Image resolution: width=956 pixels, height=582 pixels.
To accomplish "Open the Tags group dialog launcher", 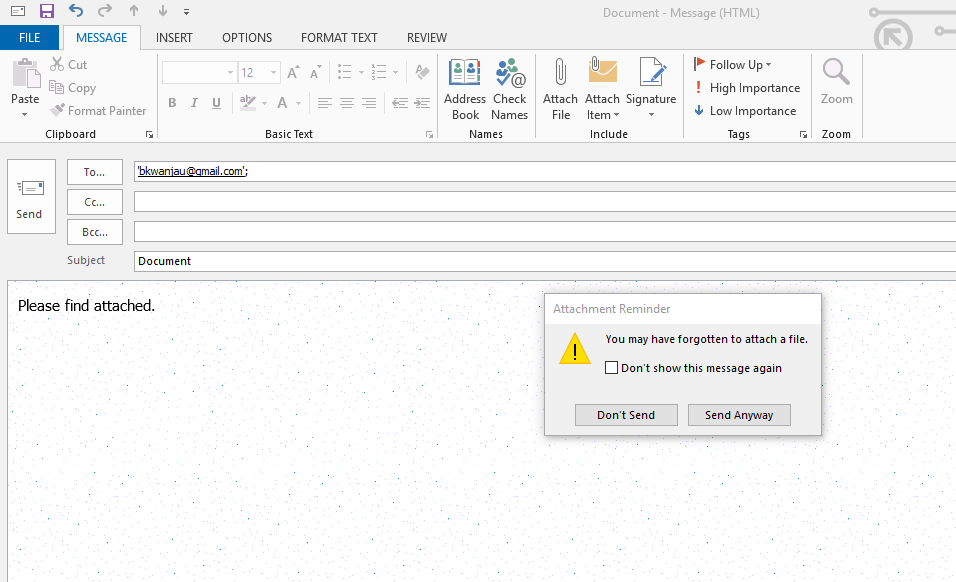I will [x=804, y=135].
